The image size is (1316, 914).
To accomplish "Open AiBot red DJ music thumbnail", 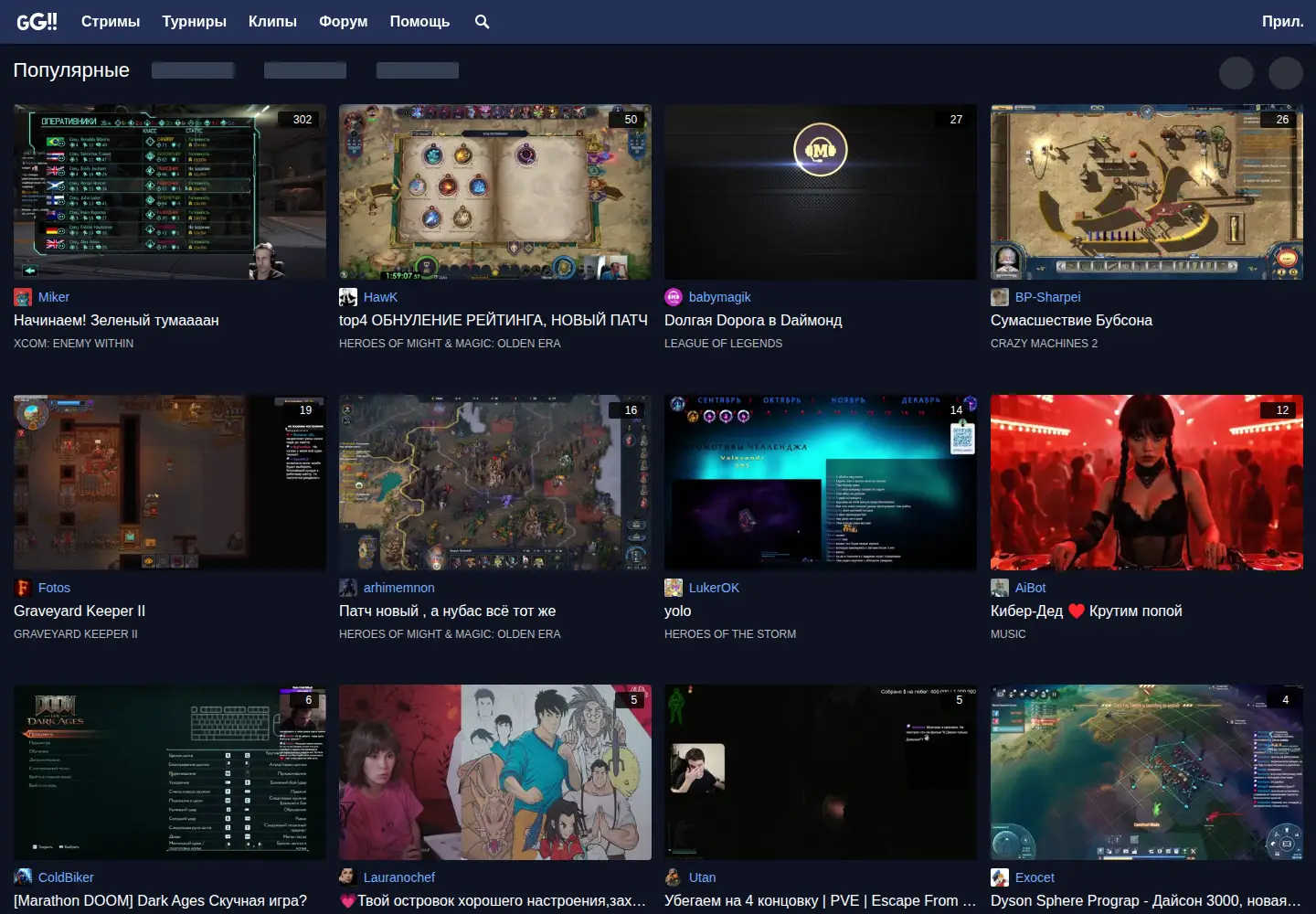I will coord(1147,483).
